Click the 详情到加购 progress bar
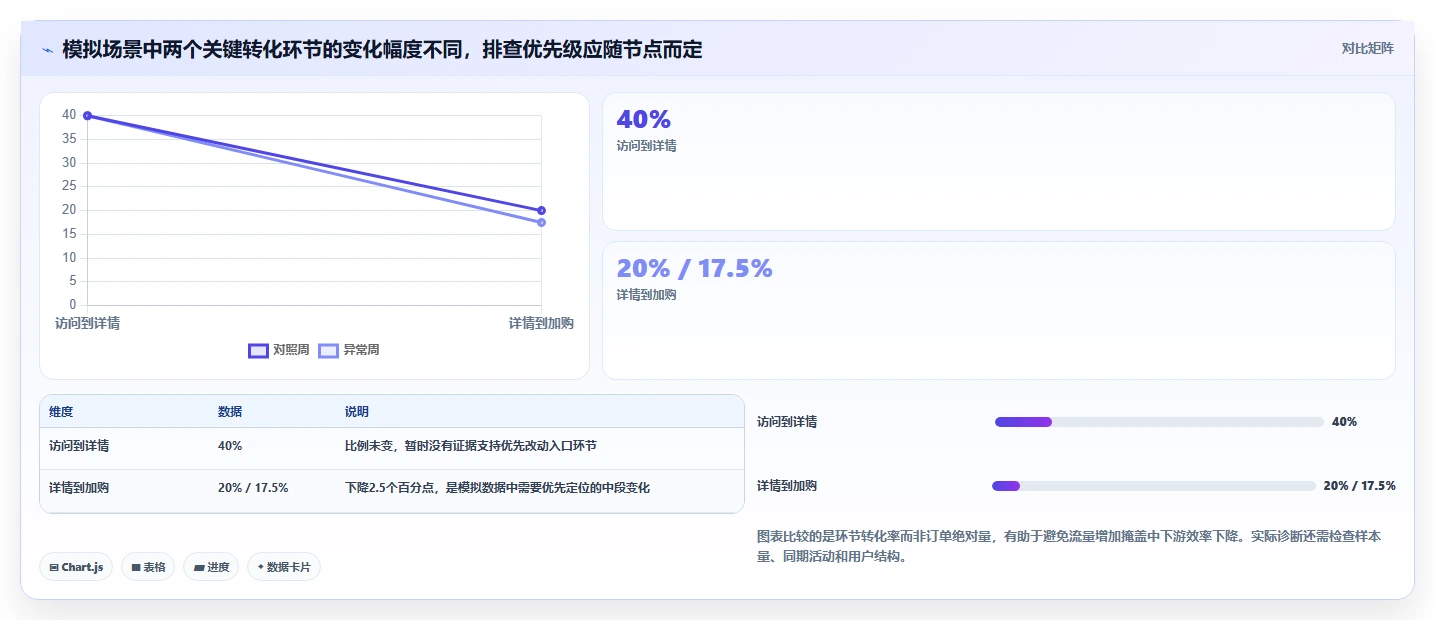 click(x=1153, y=486)
